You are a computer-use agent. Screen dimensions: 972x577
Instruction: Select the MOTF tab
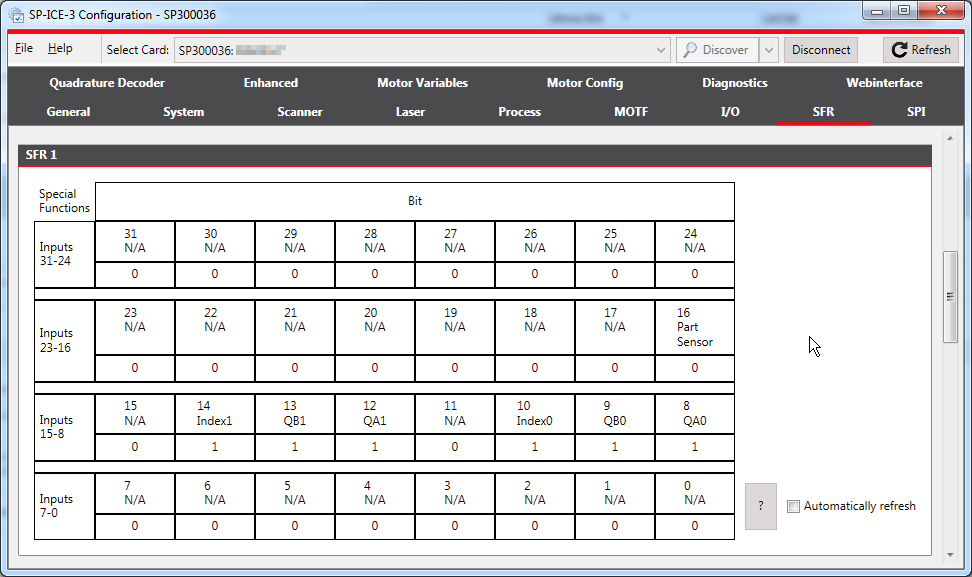pyautogui.click(x=631, y=112)
